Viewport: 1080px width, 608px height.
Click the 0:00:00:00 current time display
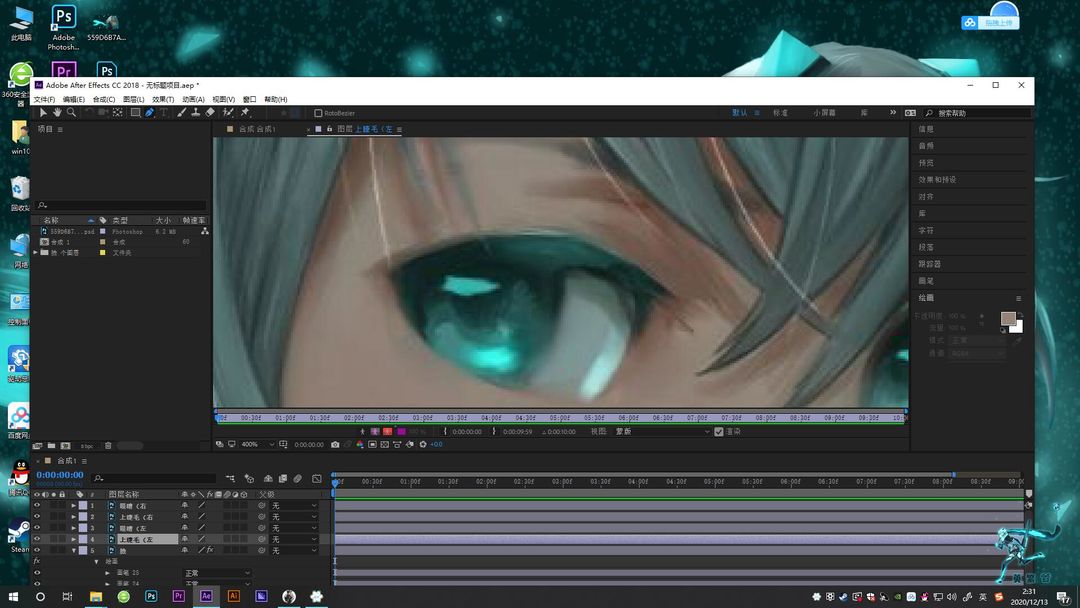pyautogui.click(x=60, y=475)
